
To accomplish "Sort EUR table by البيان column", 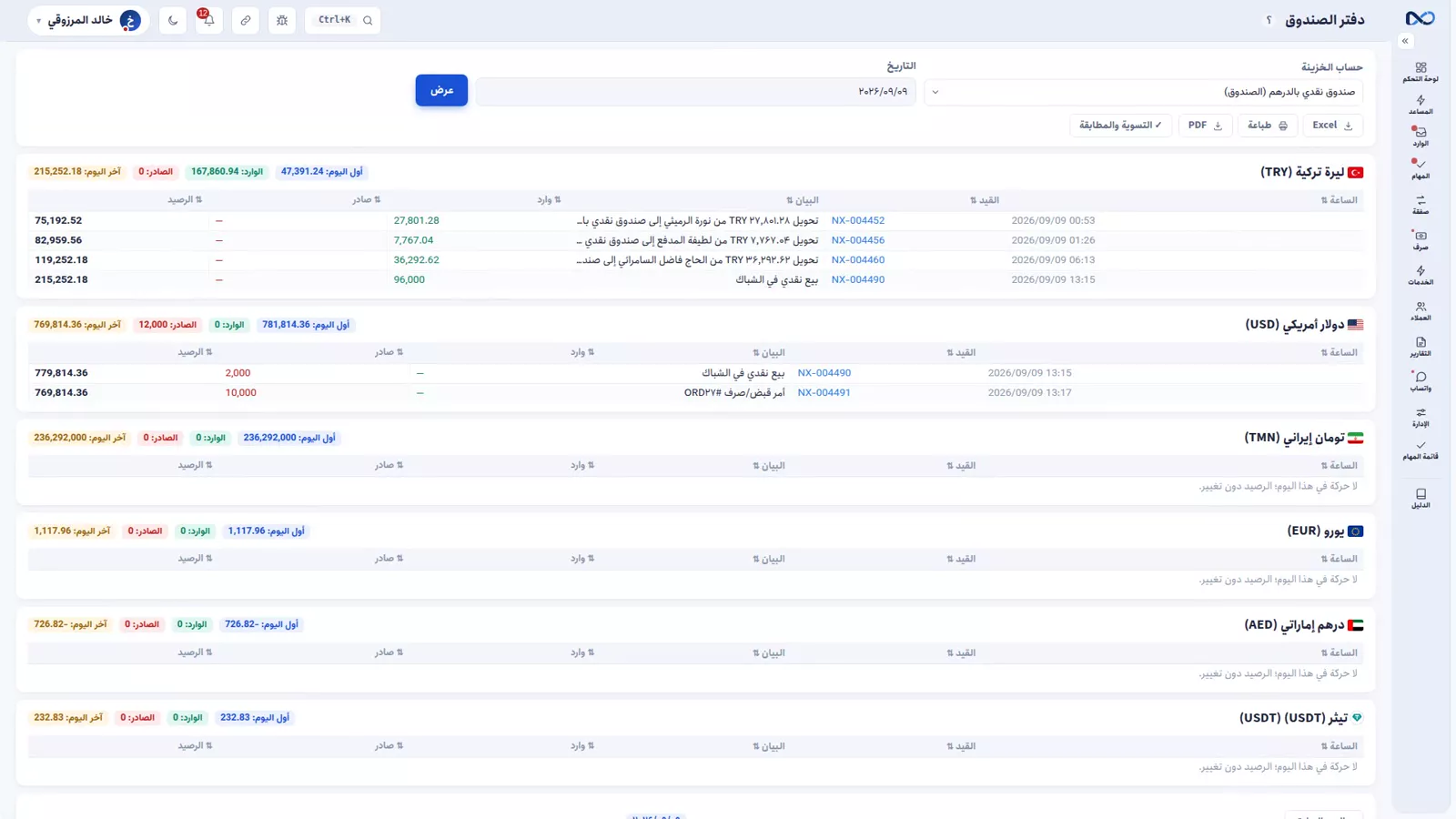I will point(768,559).
